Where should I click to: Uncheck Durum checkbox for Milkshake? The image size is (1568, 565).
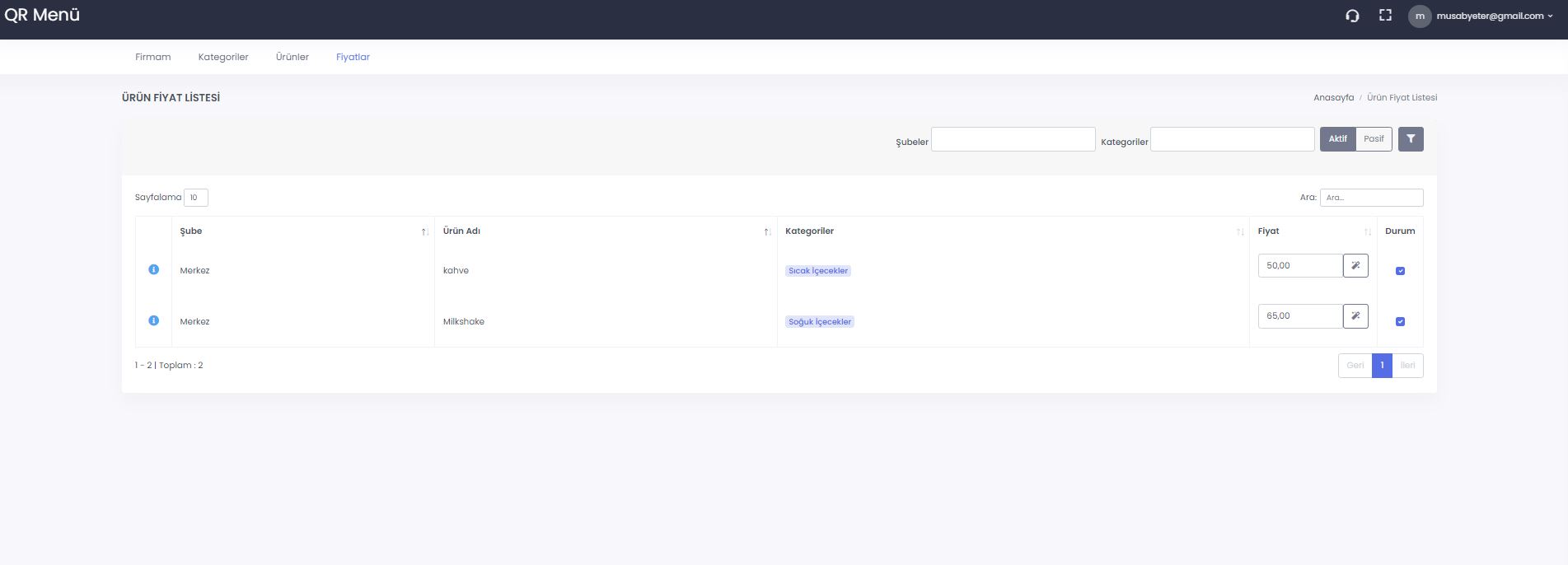1400,322
